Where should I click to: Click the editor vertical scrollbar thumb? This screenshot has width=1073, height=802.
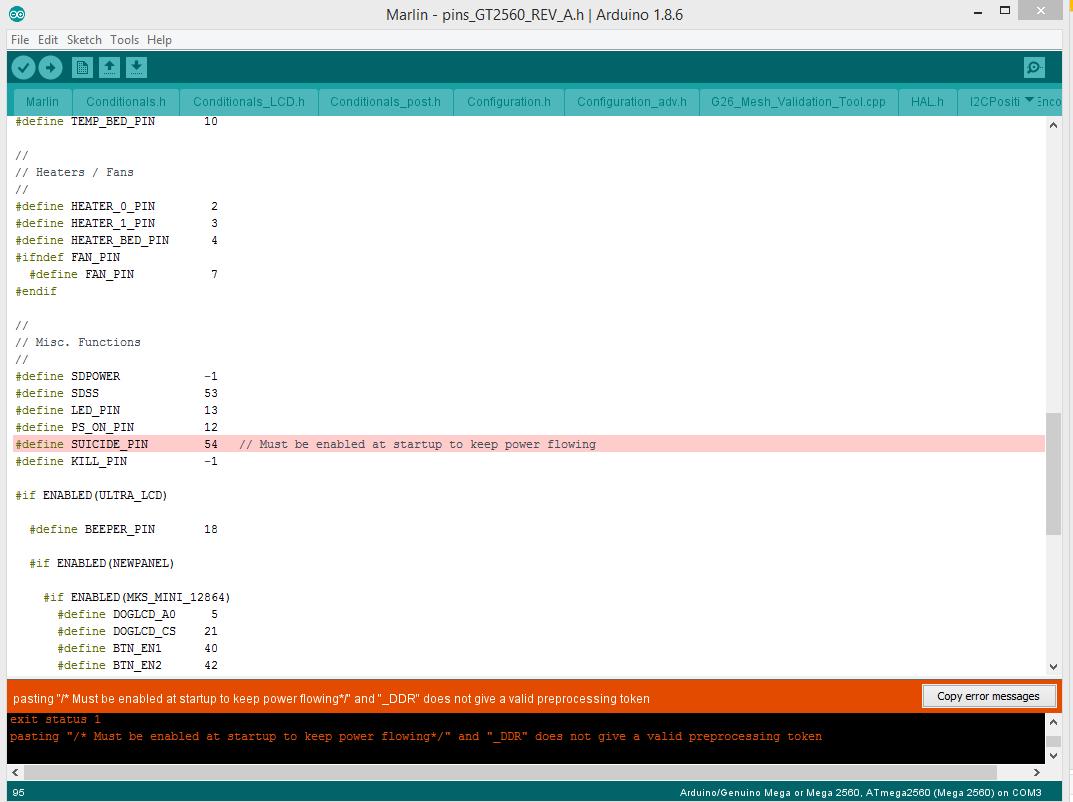pyautogui.click(x=1053, y=474)
